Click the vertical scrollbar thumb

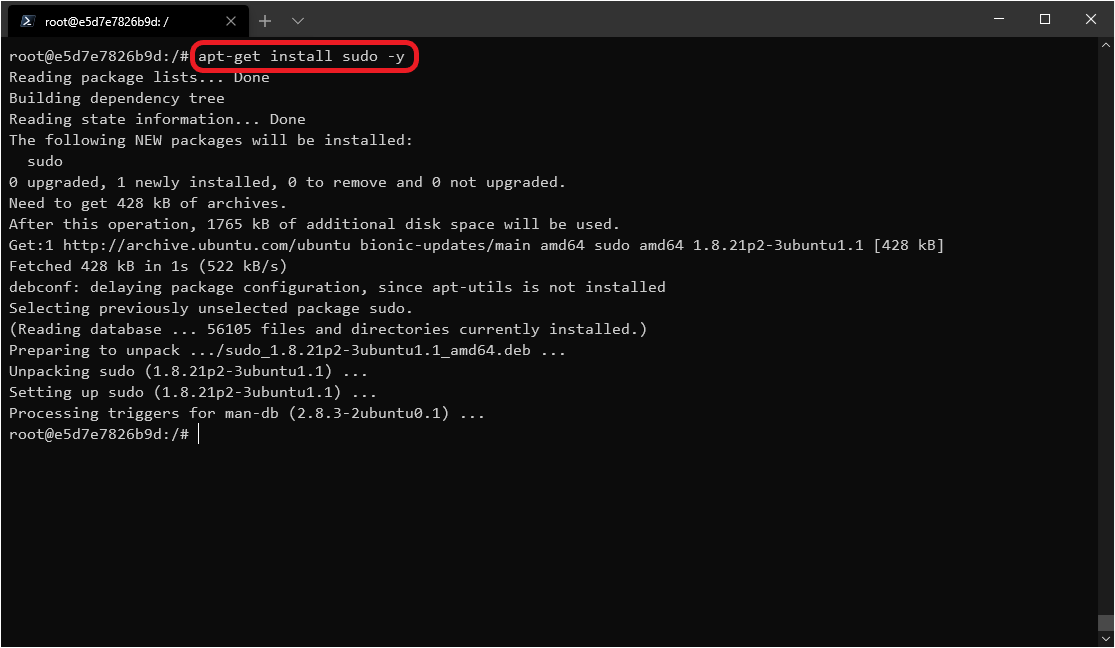pos(1106,622)
